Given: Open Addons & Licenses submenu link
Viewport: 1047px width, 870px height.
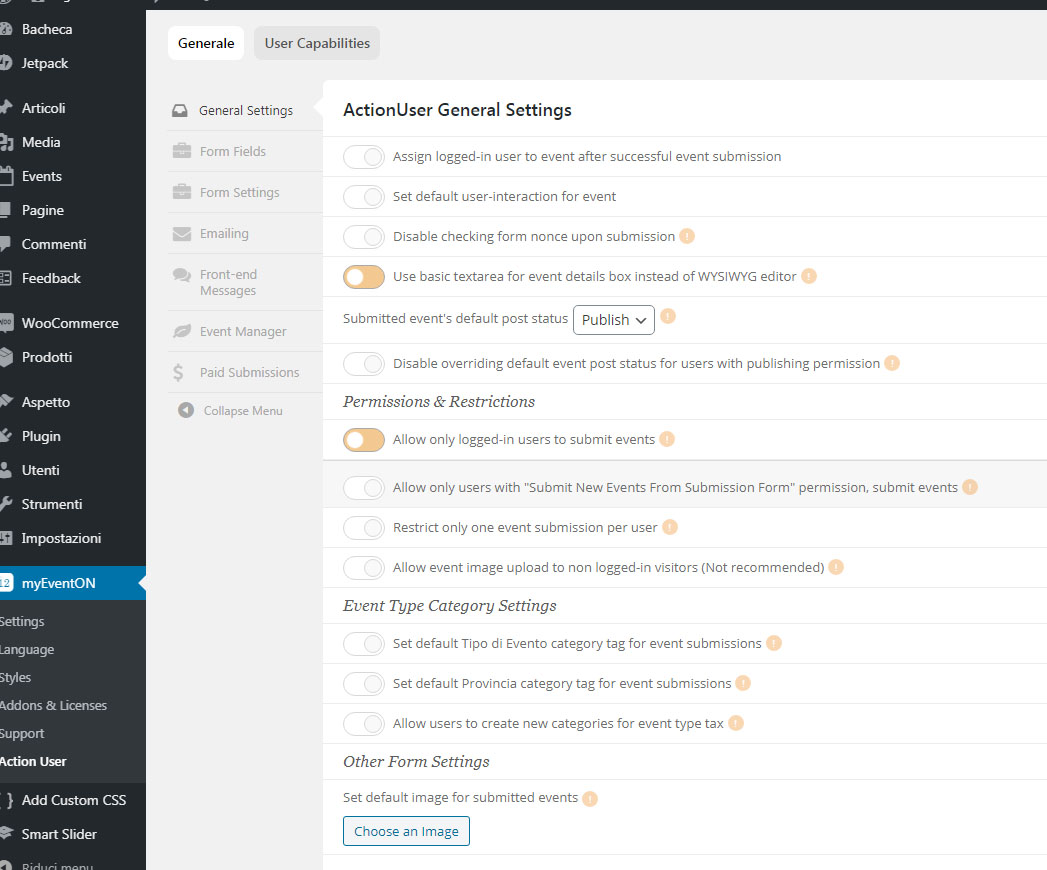Looking at the screenshot, I should [53, 705].
